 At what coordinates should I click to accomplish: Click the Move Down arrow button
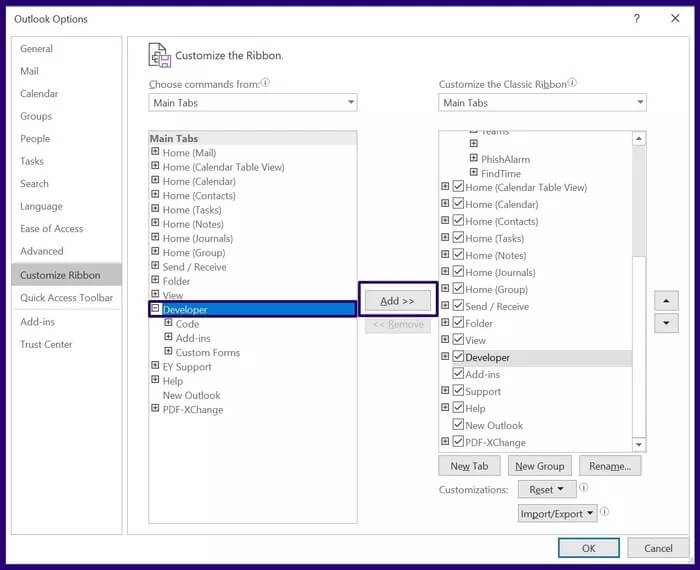tap(666, 324)
